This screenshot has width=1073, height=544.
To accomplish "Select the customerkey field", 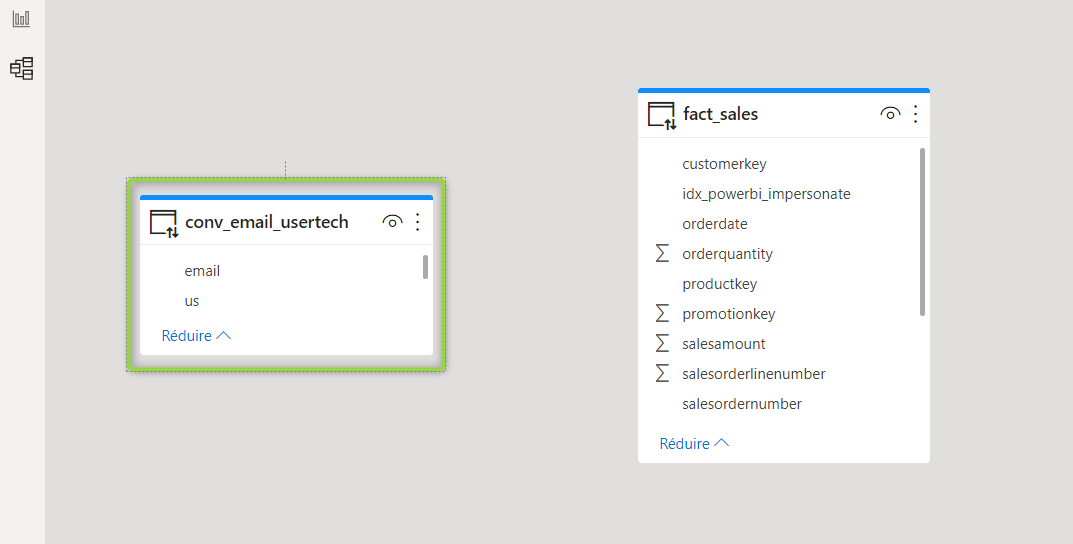I will (780, 164).
